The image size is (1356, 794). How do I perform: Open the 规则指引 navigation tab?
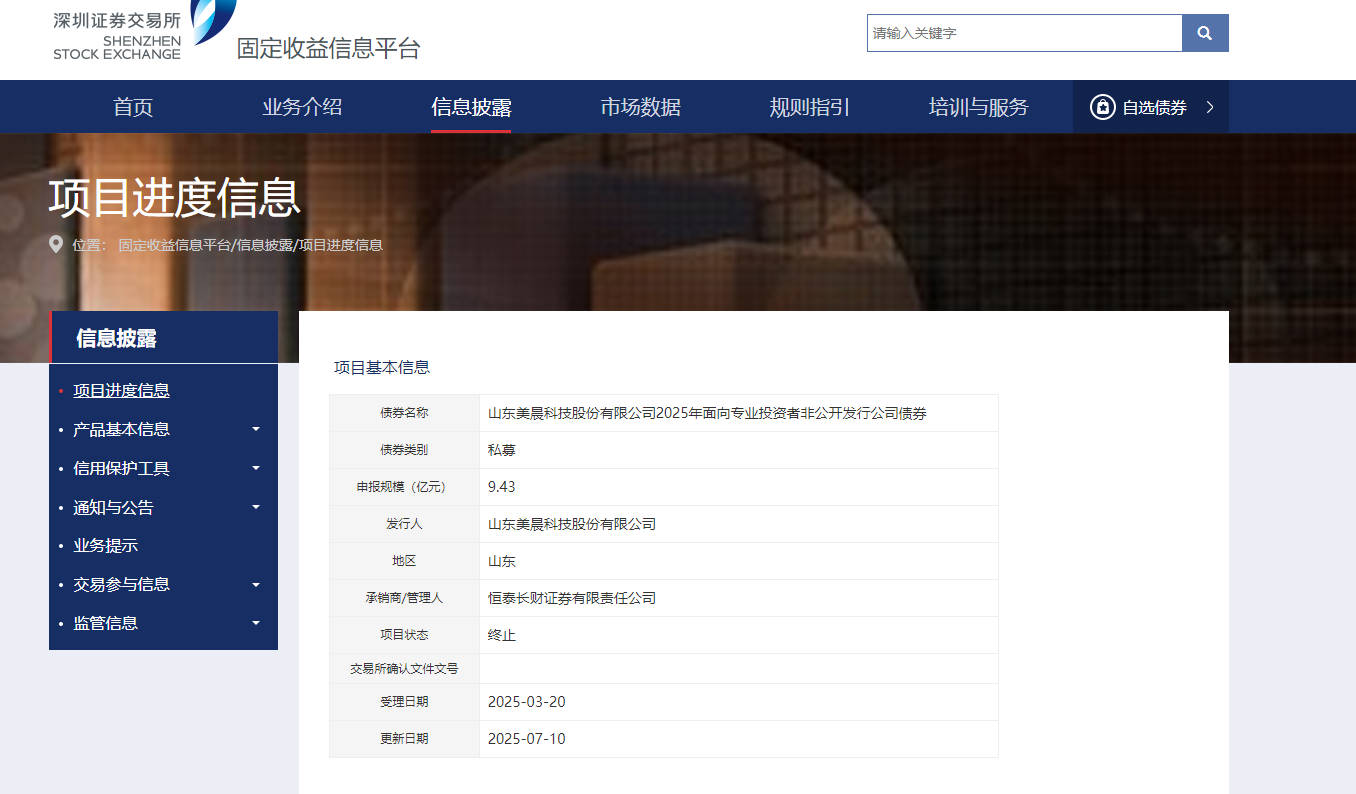tap(809, 107)
